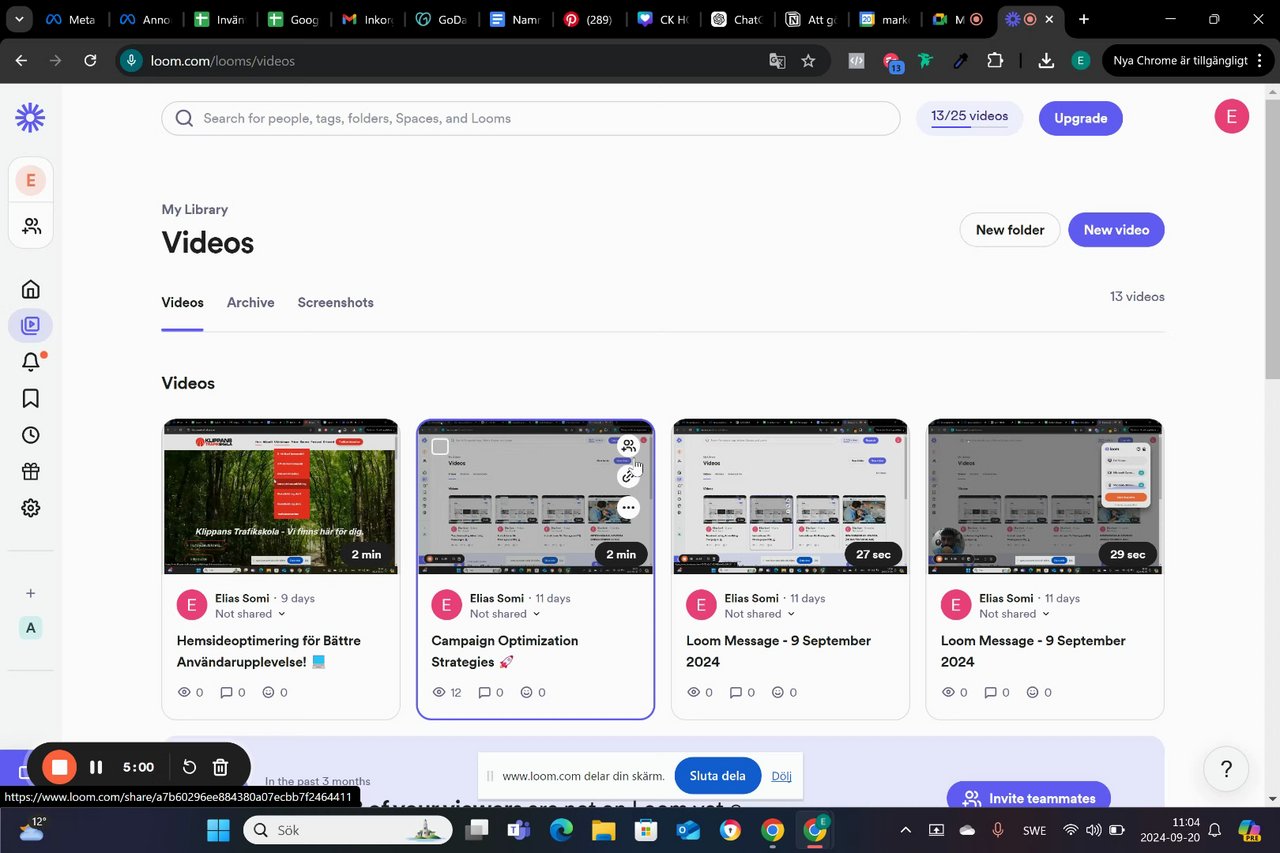This screenshot has width=1280, height=853.
Task: Open File Explorer from taskbar
Action: click(603, 830)
